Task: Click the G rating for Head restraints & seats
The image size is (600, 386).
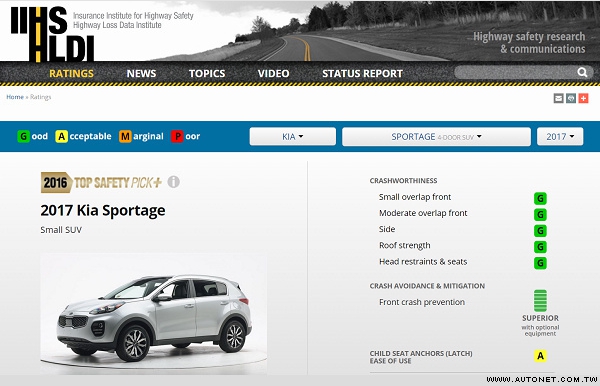Action: point(540,263)
